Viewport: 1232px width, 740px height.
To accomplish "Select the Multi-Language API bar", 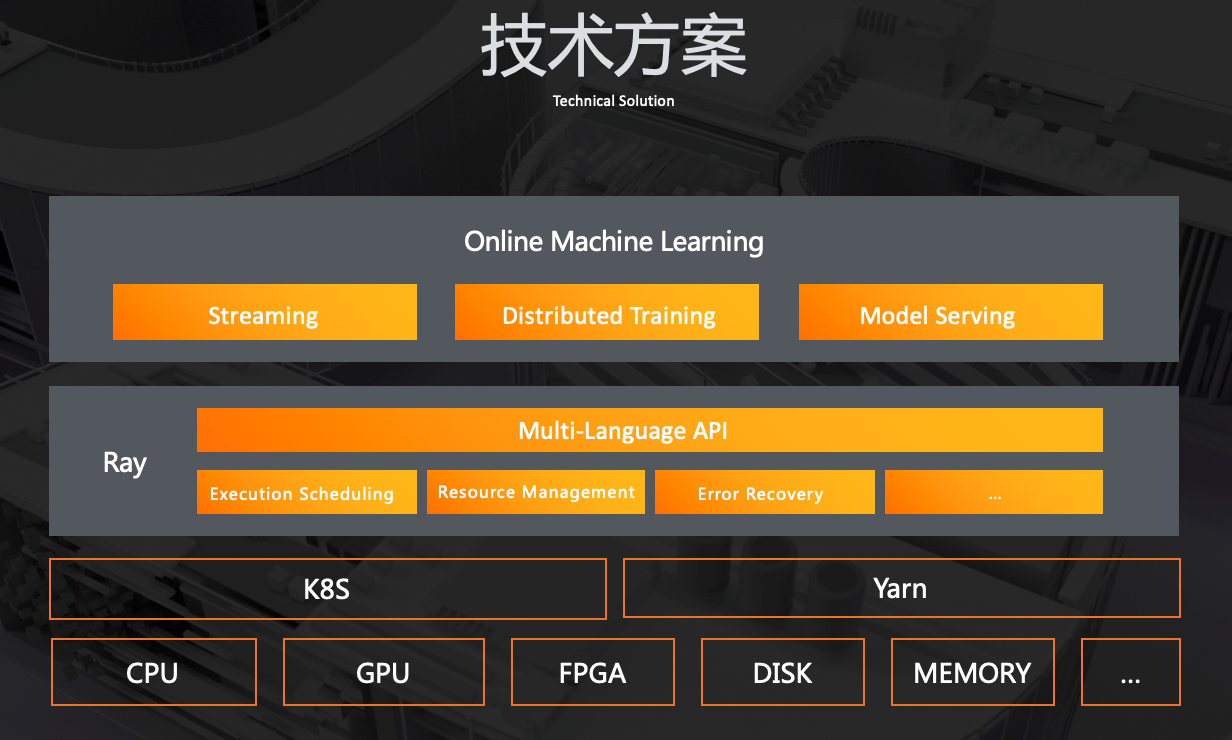I will click(650, 430).
